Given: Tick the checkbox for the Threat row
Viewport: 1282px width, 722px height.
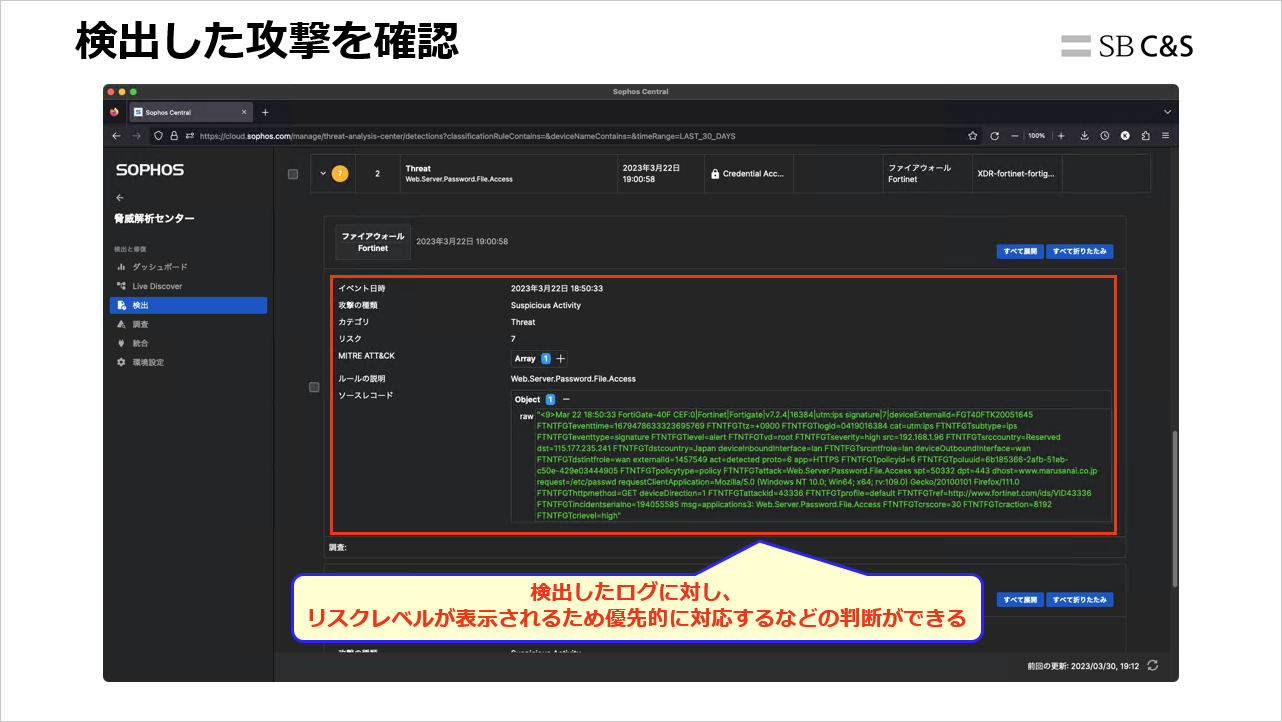Looking at the screenshot, I should [x=293, y=174].
